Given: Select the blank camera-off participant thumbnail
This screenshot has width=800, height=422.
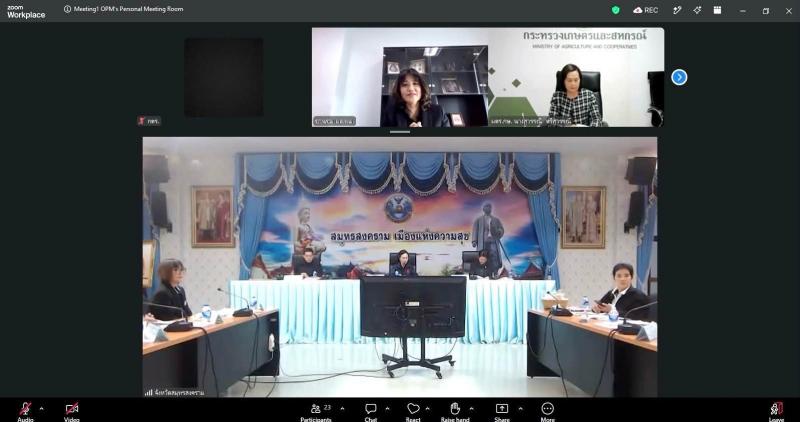Looking at the screenshot, I should tap(224, 77).
